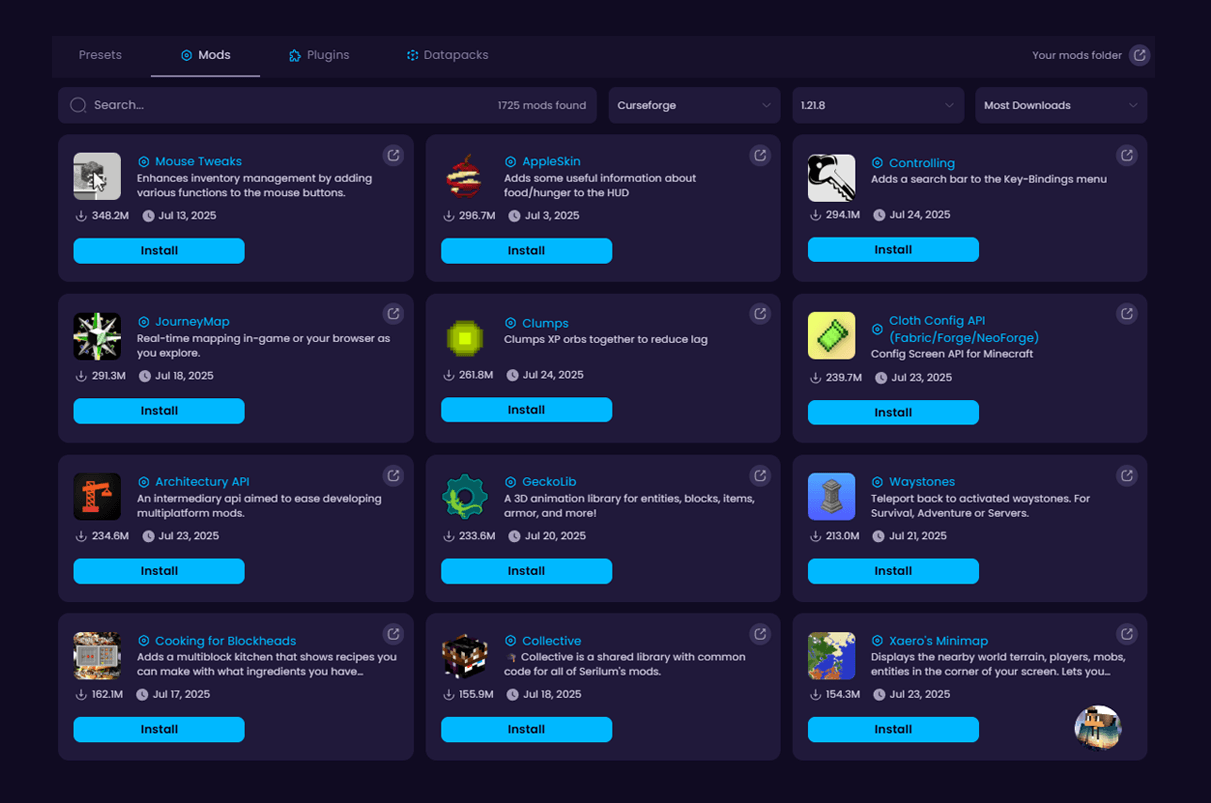Open Cooking for Blockheads external link icon
This screenshot has height=803, width=1211.
tap(393, 633)
